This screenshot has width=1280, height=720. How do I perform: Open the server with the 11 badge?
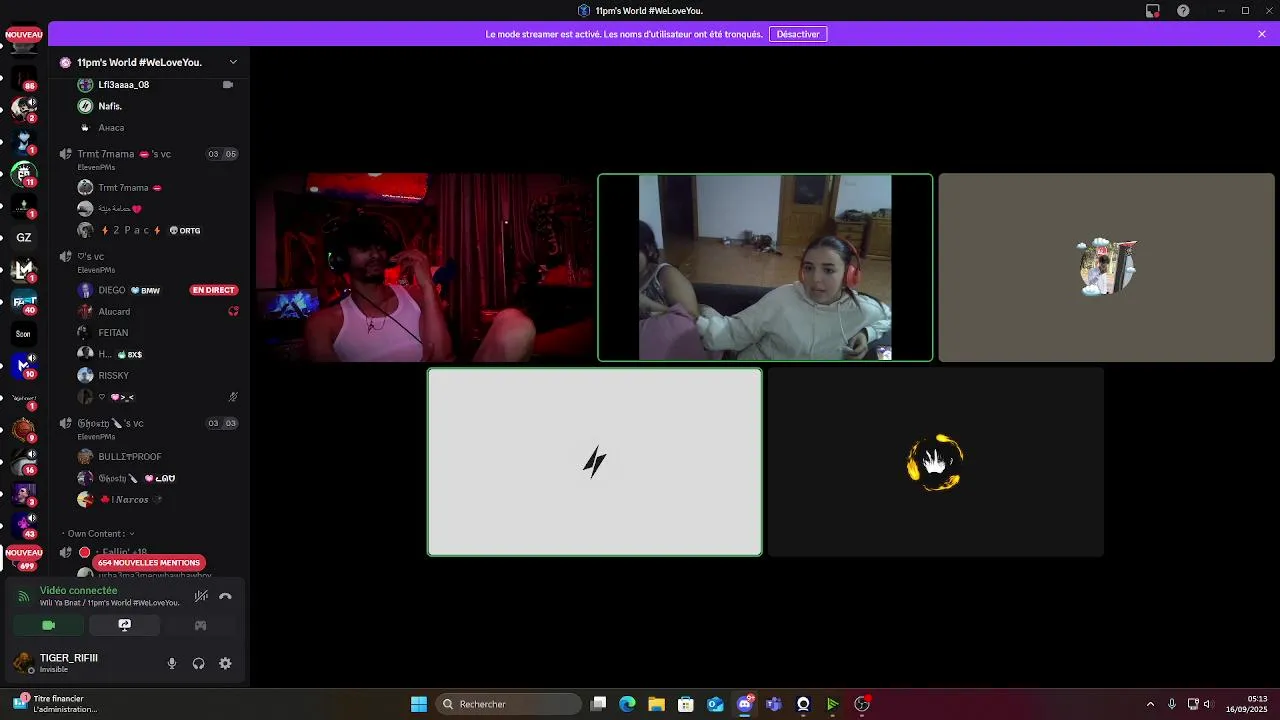coord(24,174)
